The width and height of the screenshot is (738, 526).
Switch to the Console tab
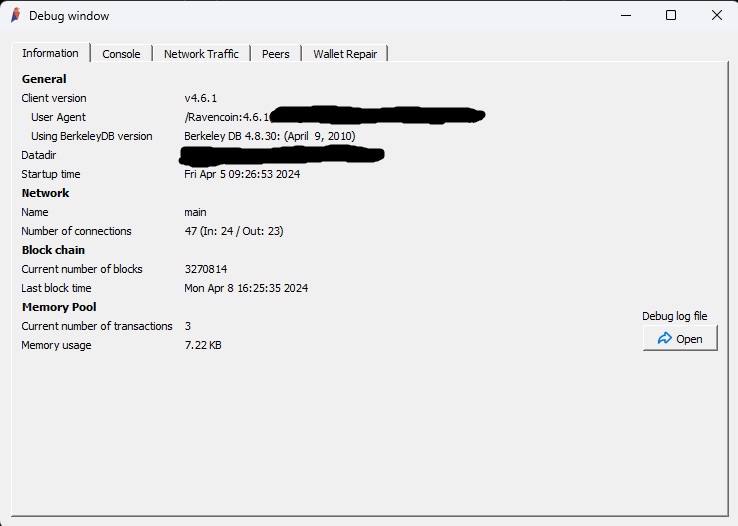pyautogui.click(x=121, y=54)
